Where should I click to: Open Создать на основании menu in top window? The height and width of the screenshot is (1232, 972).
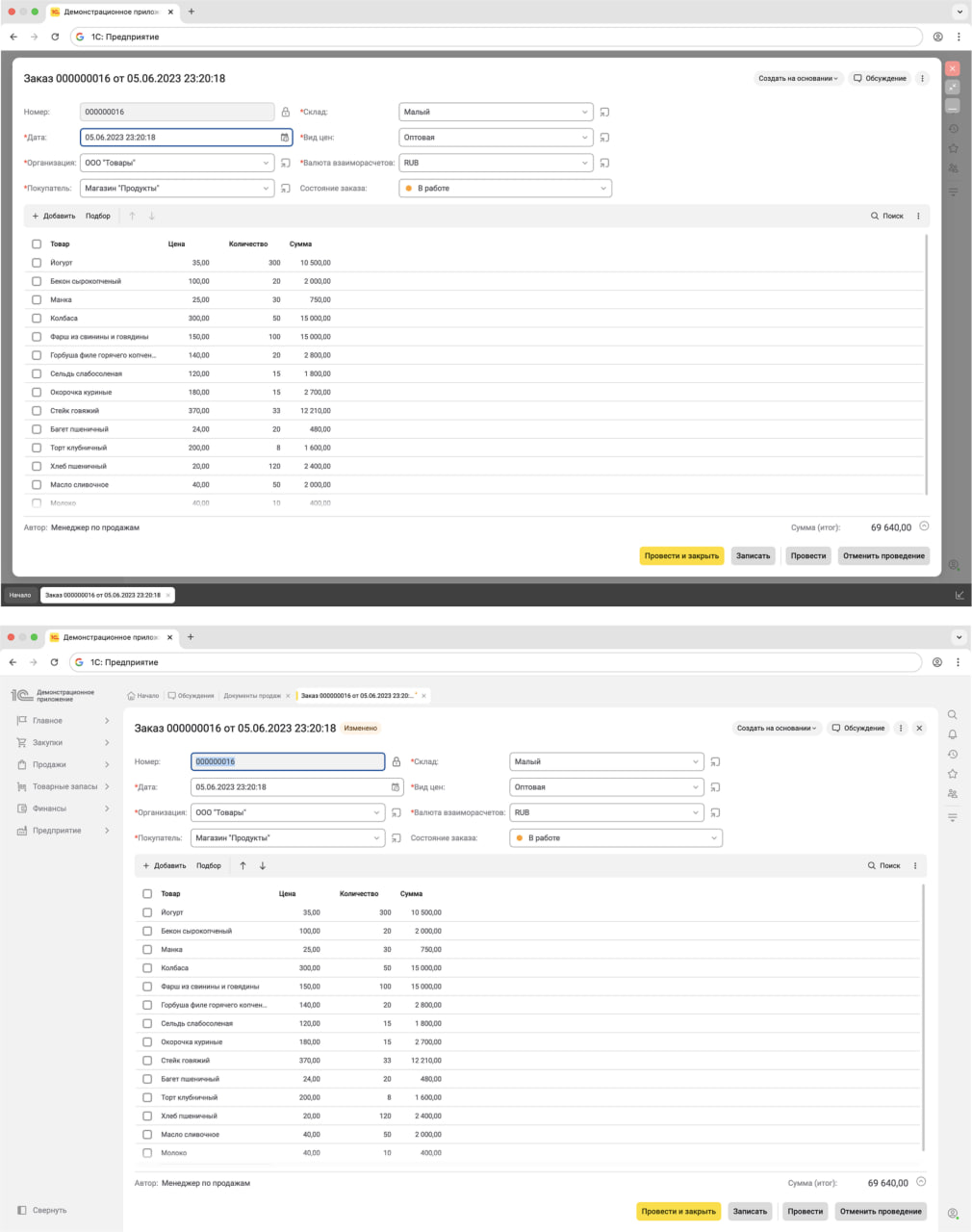click(x=798, y=78)
